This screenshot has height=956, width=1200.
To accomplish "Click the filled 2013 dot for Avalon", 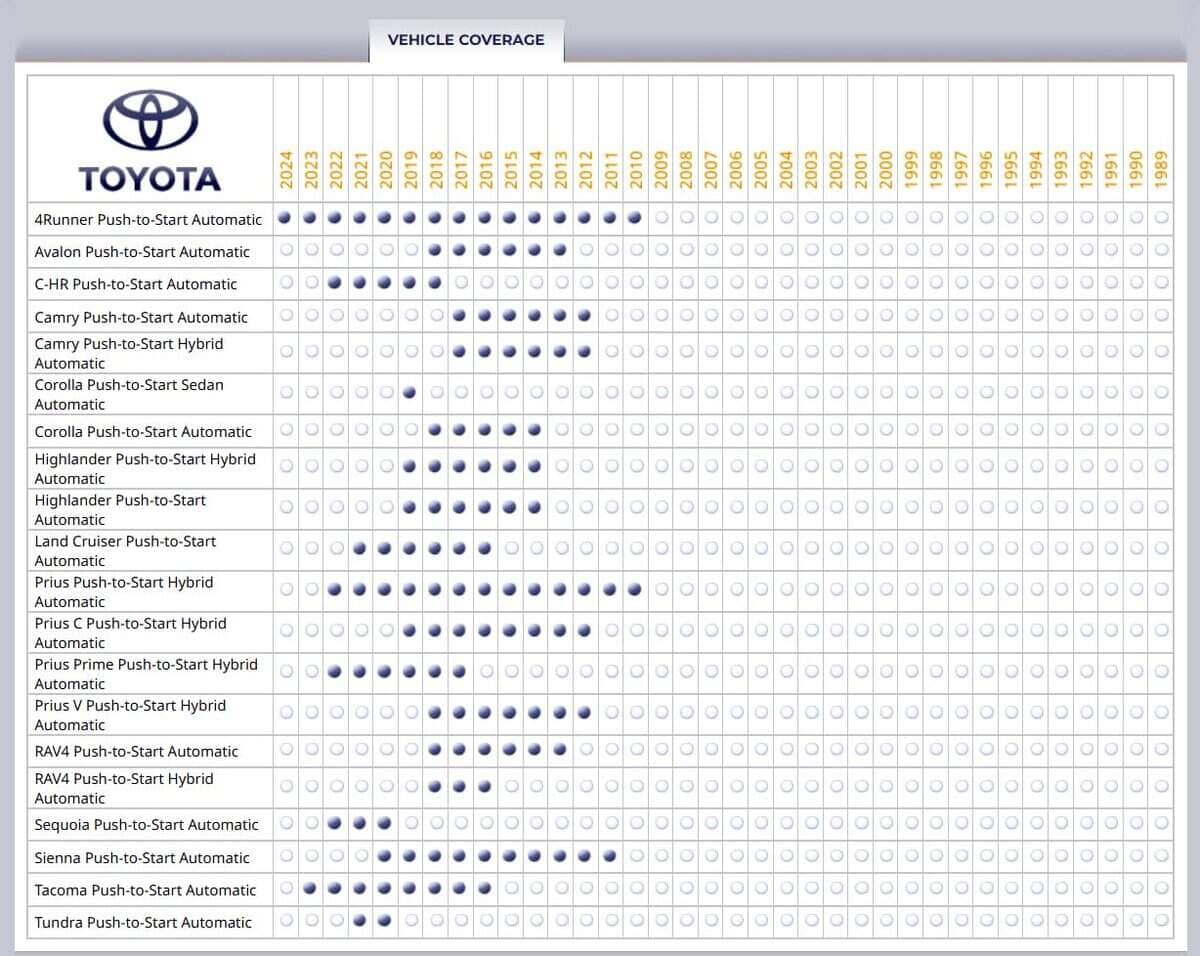I will click(x=560, y=250).
